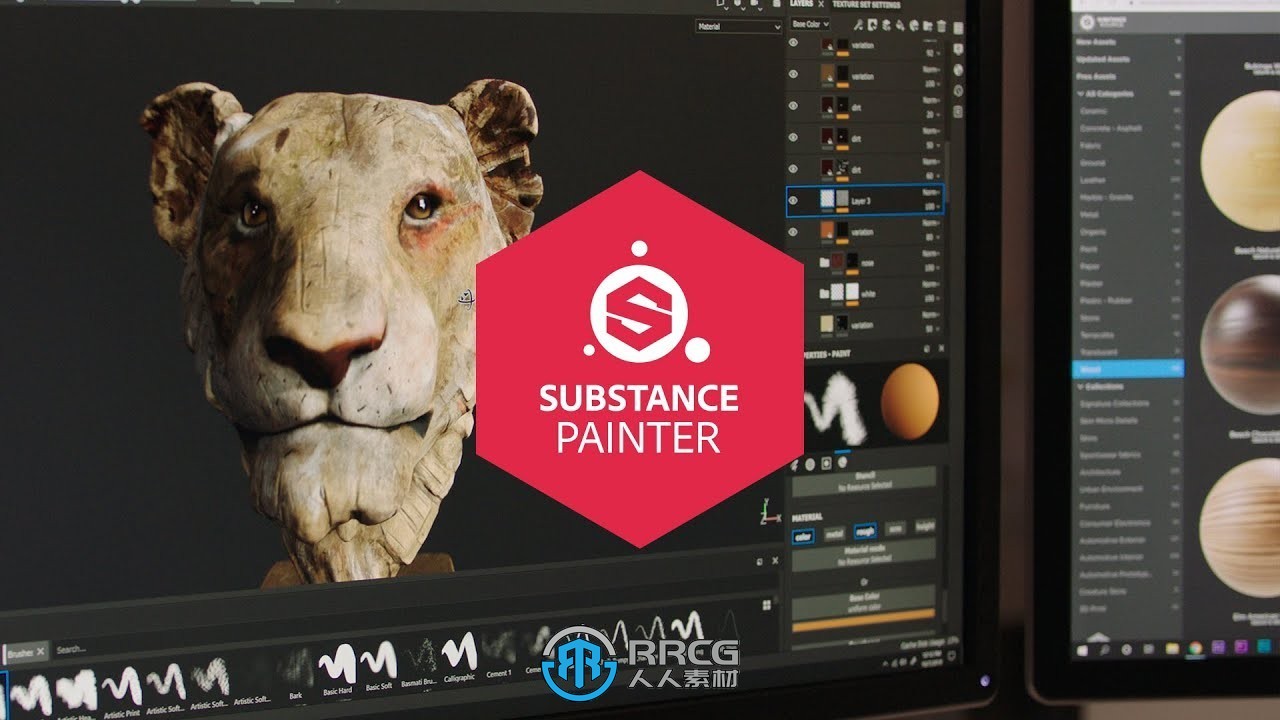Select the Basic Soft brush

[378, 659]
